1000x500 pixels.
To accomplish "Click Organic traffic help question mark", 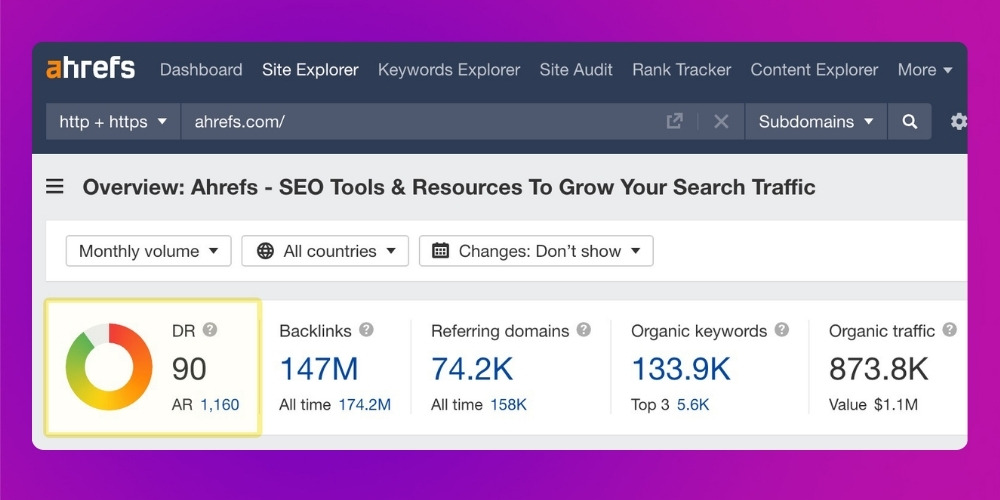I will coord(950,330).
